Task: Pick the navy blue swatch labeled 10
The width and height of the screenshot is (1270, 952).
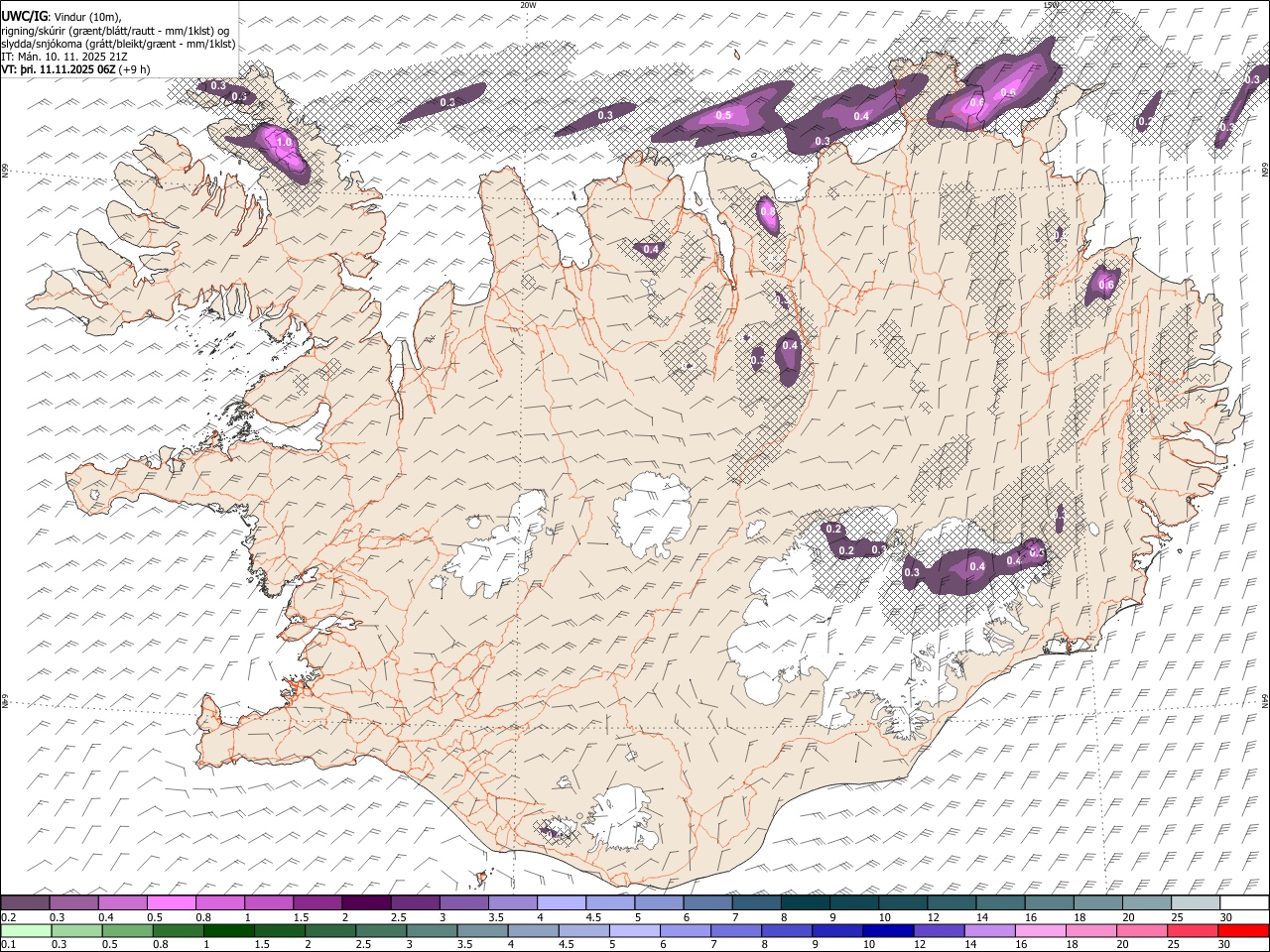Action: [888, 930]
